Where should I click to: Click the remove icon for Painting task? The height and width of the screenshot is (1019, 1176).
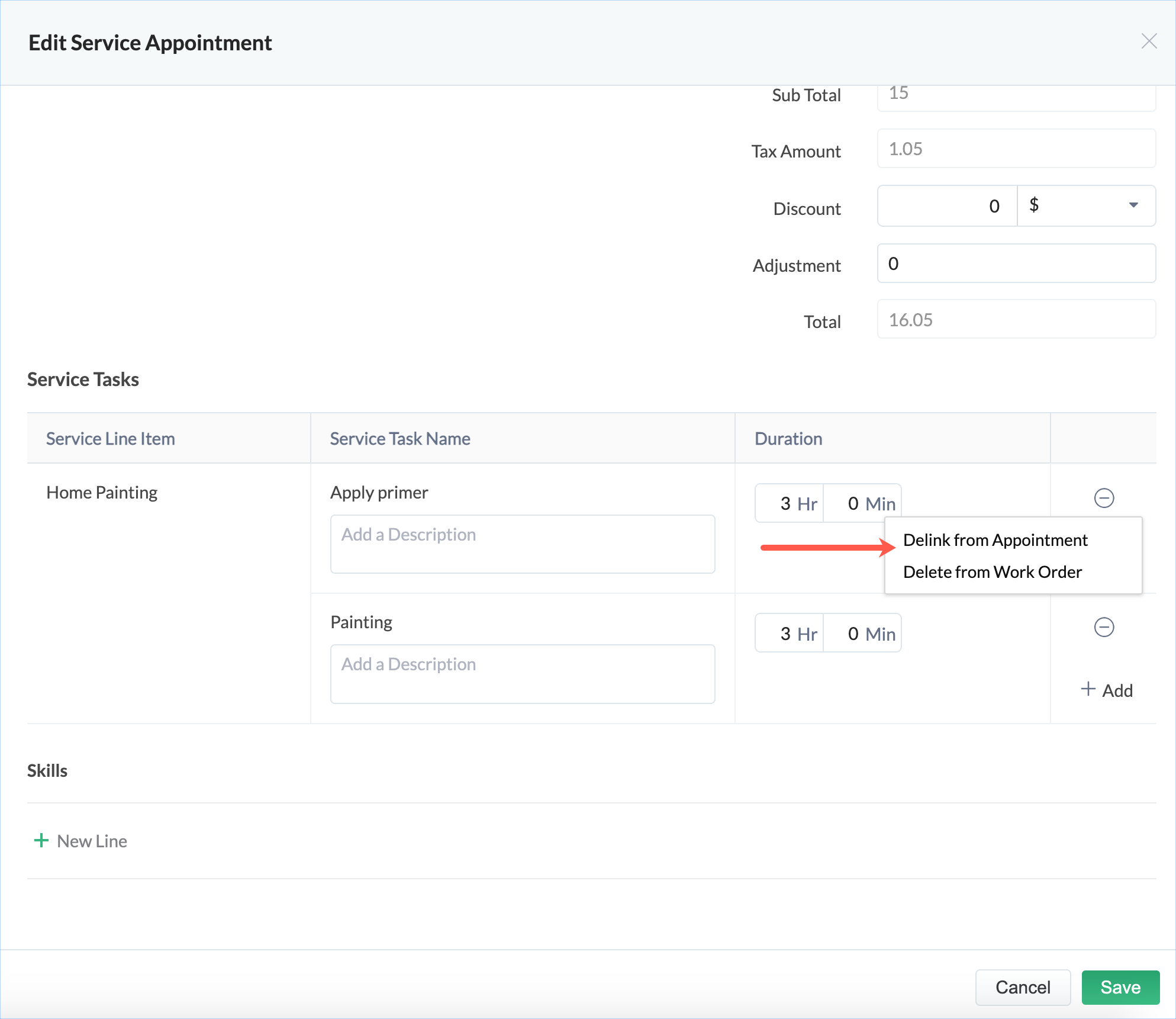[x=1103, y=627]
